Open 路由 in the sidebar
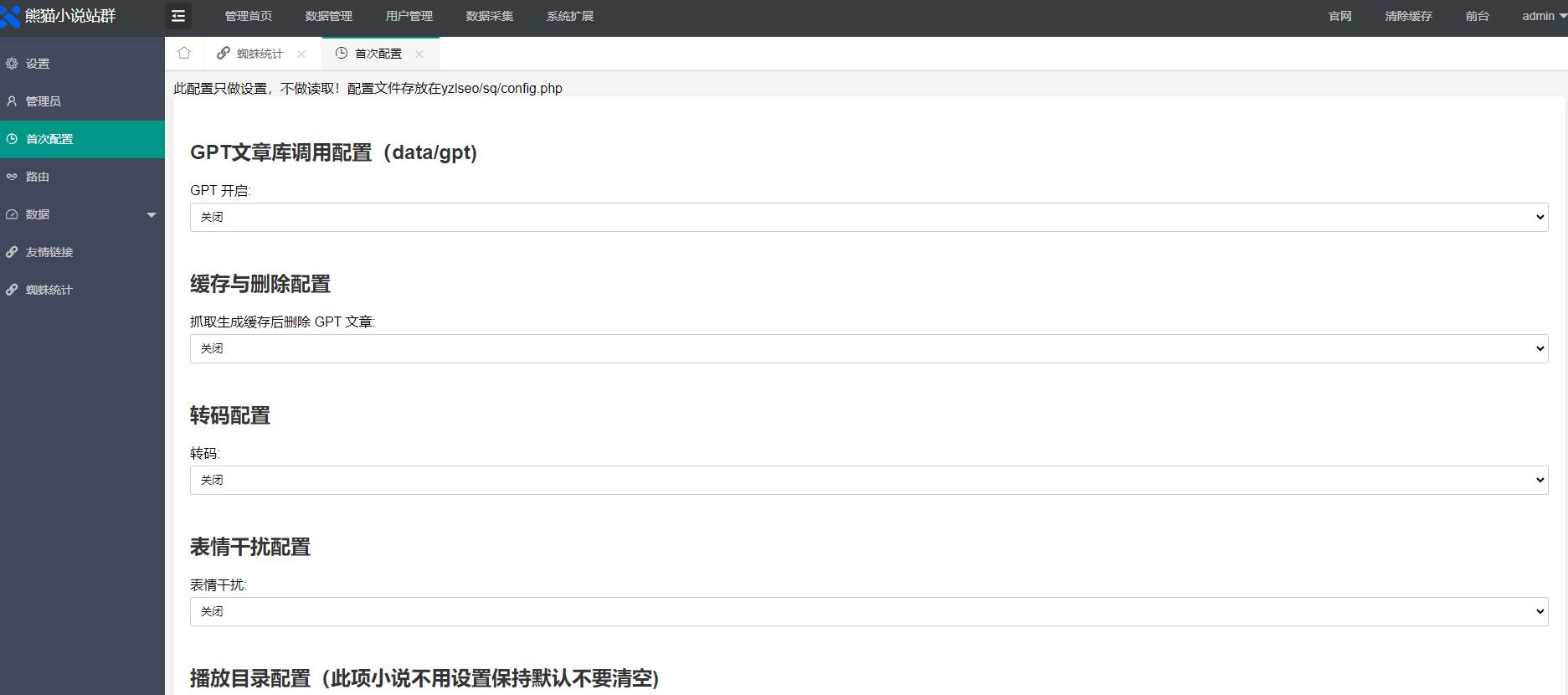The height and width of the screenshot is (695, 1568). pos(82,177)
